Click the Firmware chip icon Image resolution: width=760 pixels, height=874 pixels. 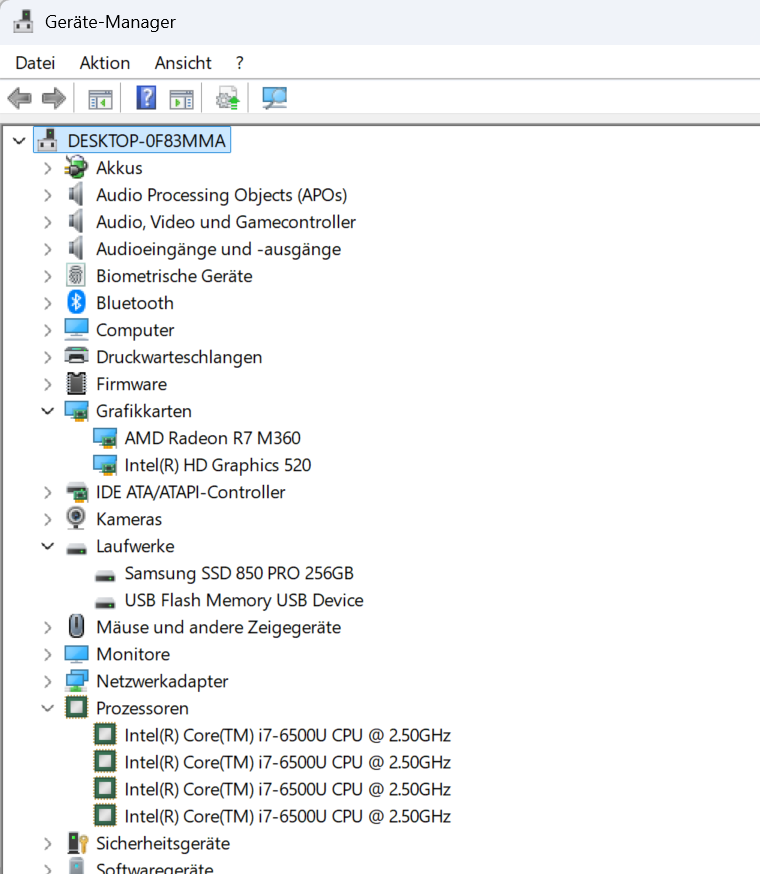click(x=76, y=383)
